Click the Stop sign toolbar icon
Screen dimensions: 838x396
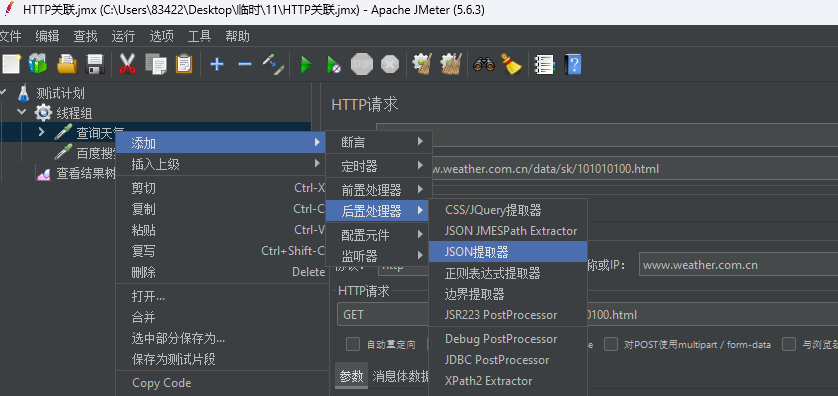coord(362,65)
